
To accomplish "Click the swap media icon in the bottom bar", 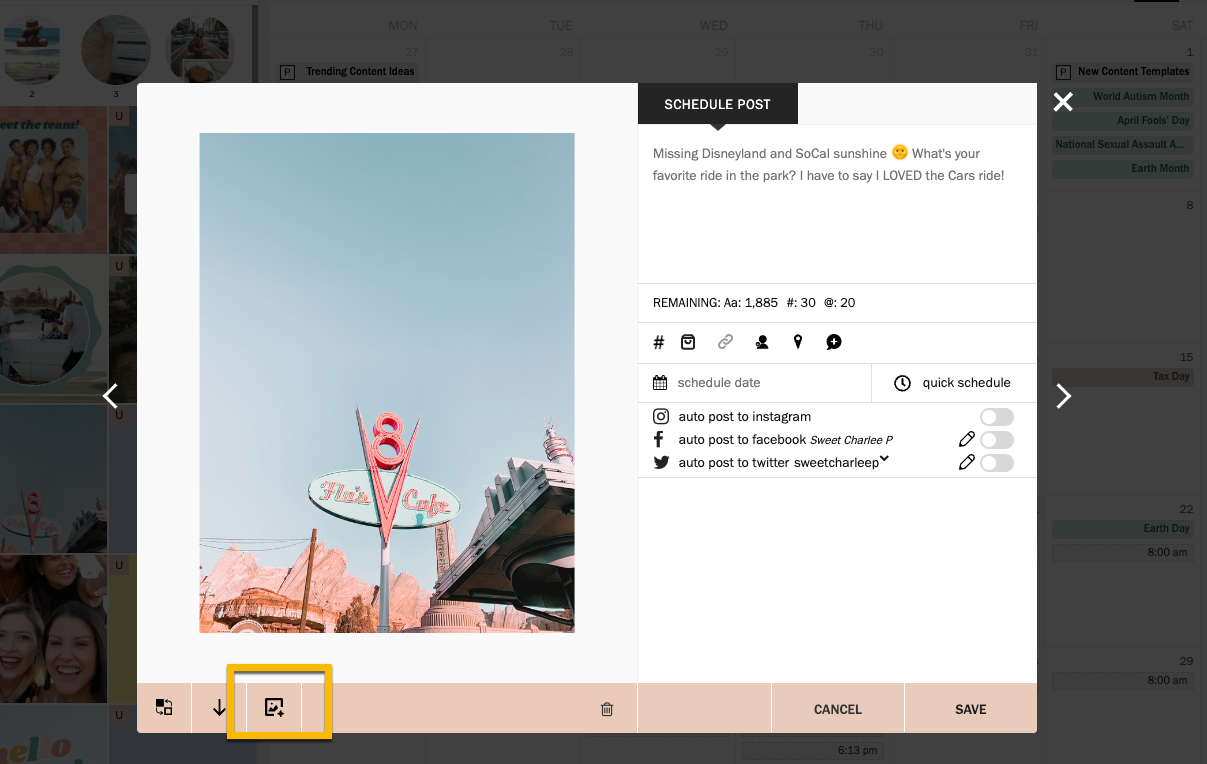I will tap(164, 708).
